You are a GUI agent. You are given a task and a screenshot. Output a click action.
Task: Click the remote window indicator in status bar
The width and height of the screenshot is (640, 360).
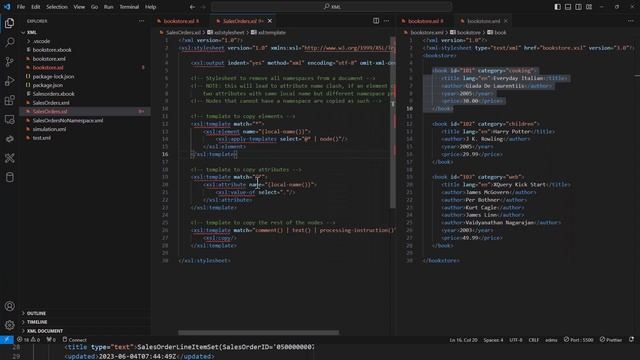(7, 340)
